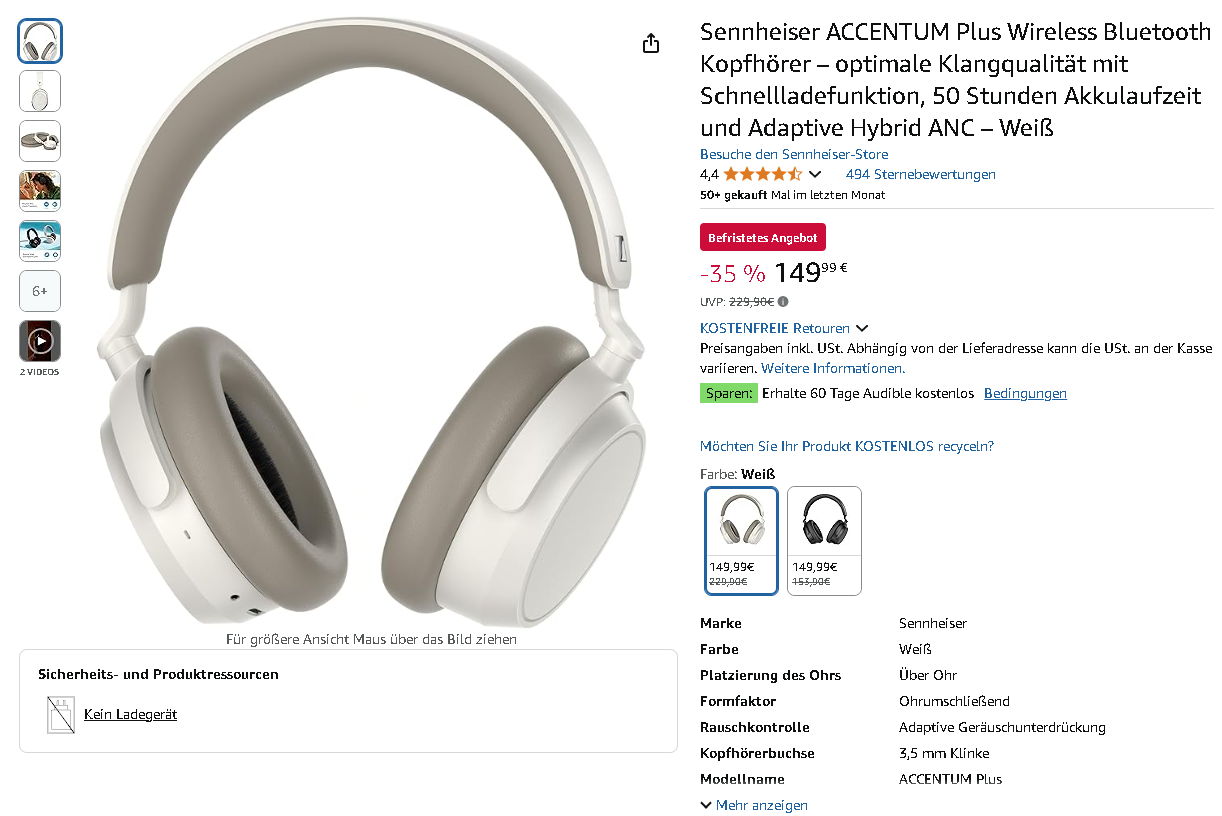Show the first headphone thumbnail image
The width and height of the screenshot is (1222, 816).
click(x=40, y=41)
